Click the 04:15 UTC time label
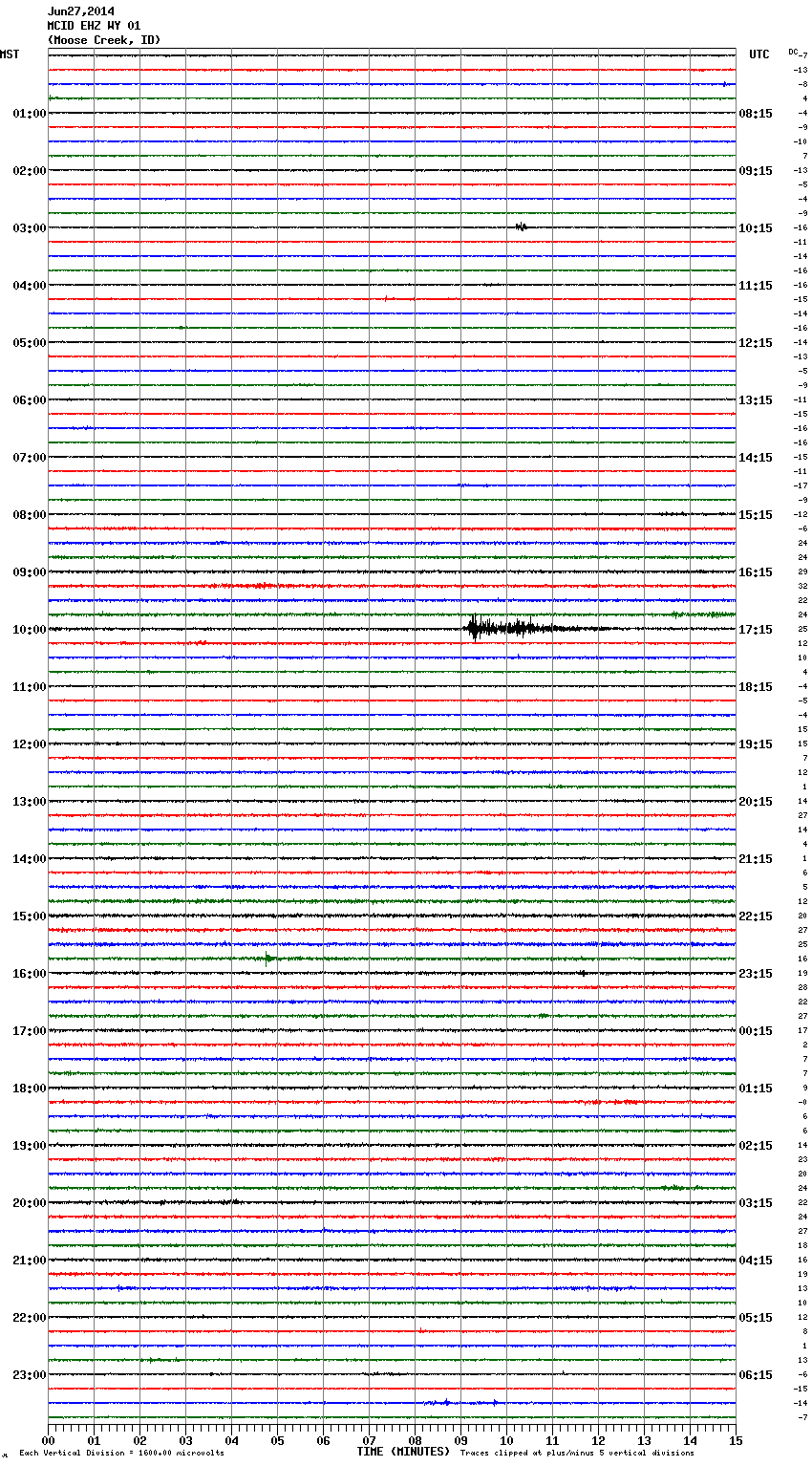 tap(756, 1261)
